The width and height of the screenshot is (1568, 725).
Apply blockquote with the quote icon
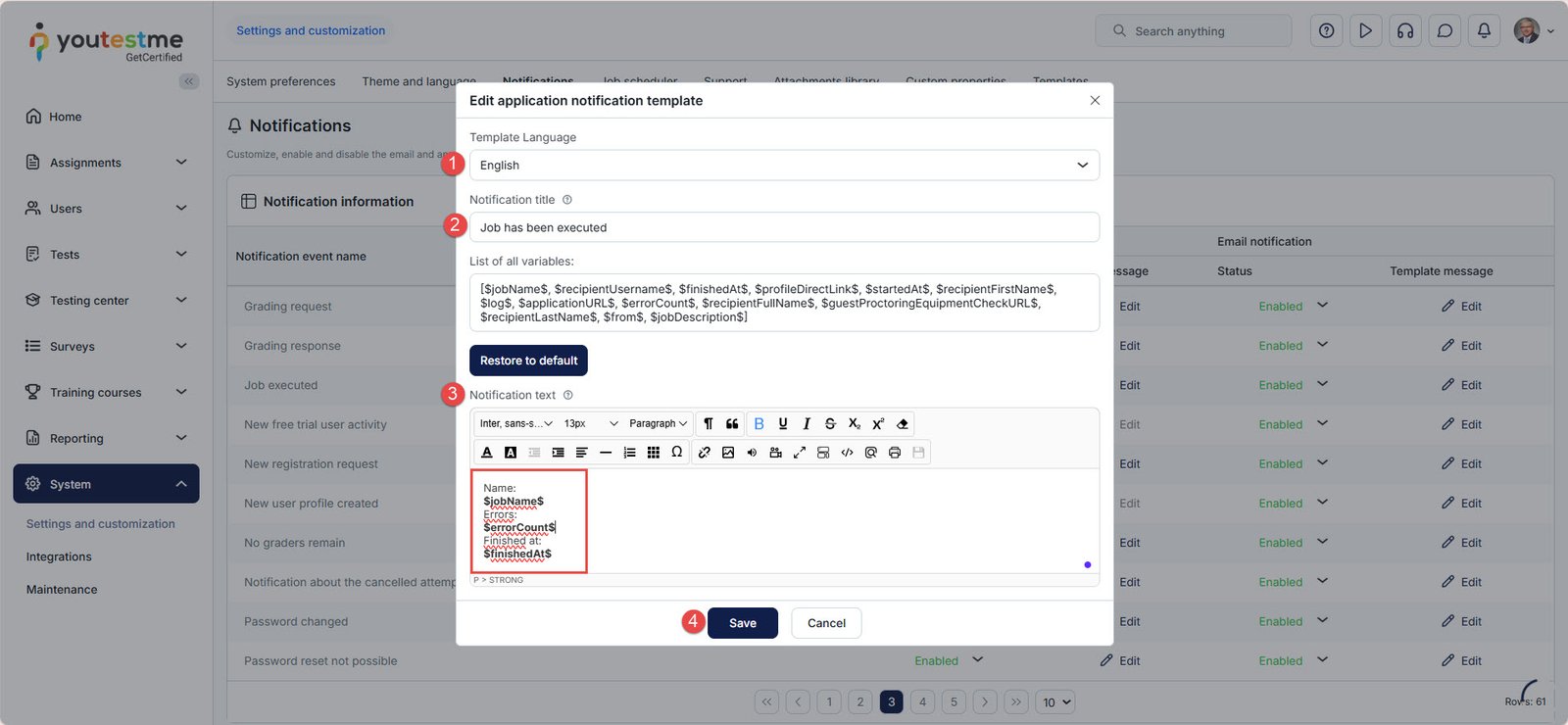click(x=732, y=424)
